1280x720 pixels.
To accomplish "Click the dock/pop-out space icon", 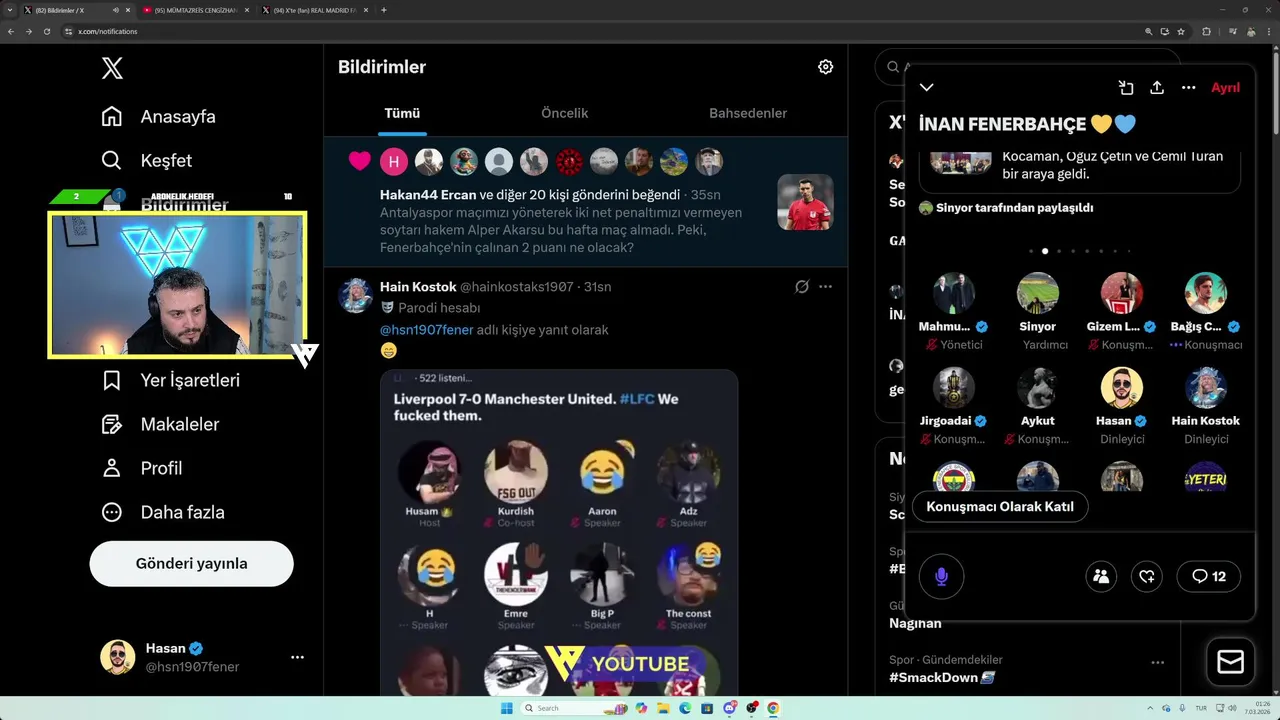I will coord(1126,87).
